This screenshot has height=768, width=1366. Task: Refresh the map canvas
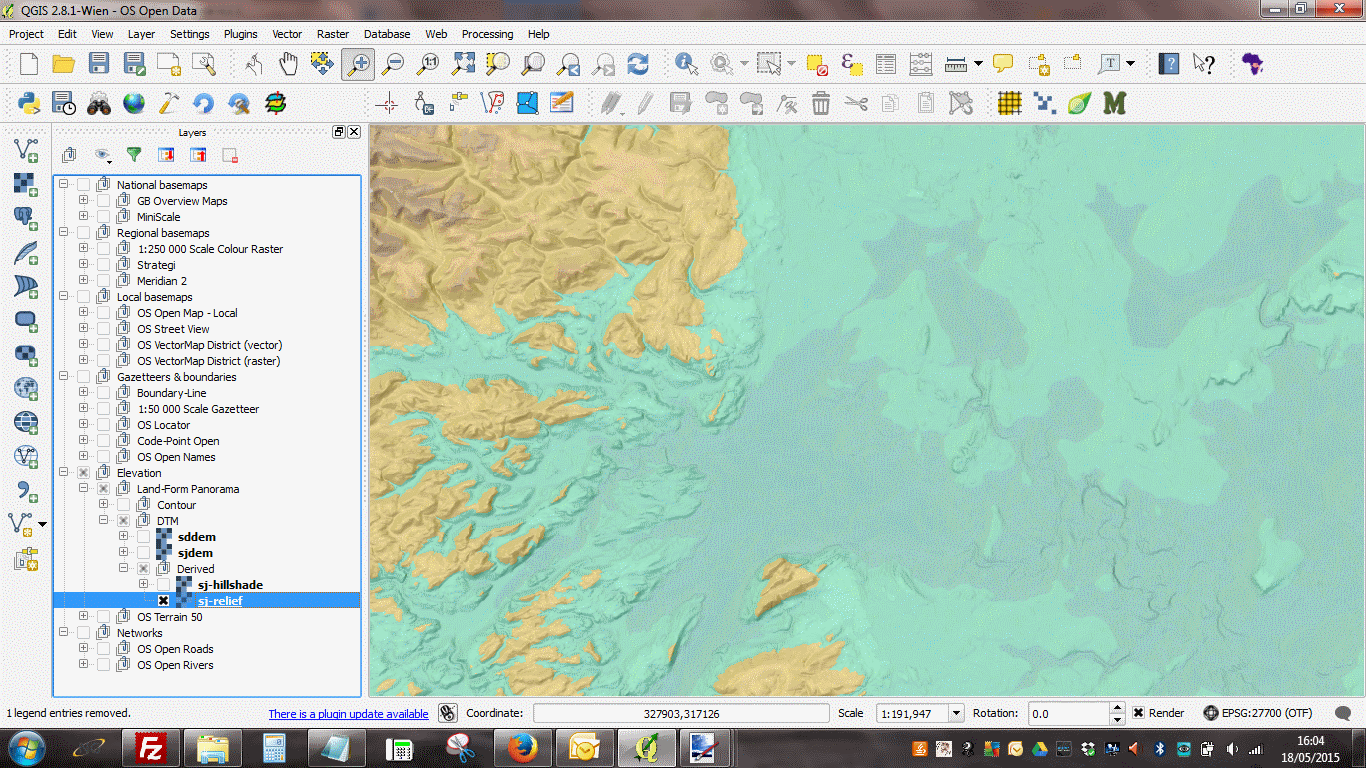638,64
